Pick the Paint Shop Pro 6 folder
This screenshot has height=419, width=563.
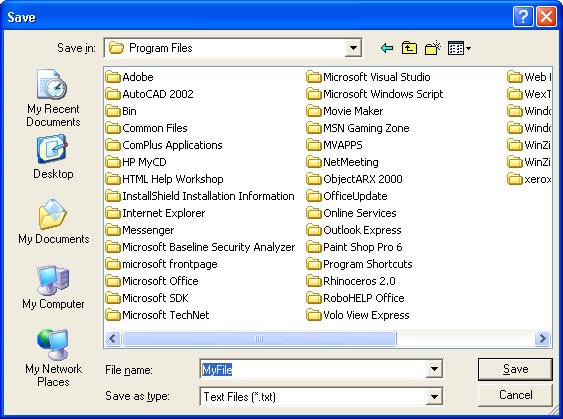click(x=355, y=247)
